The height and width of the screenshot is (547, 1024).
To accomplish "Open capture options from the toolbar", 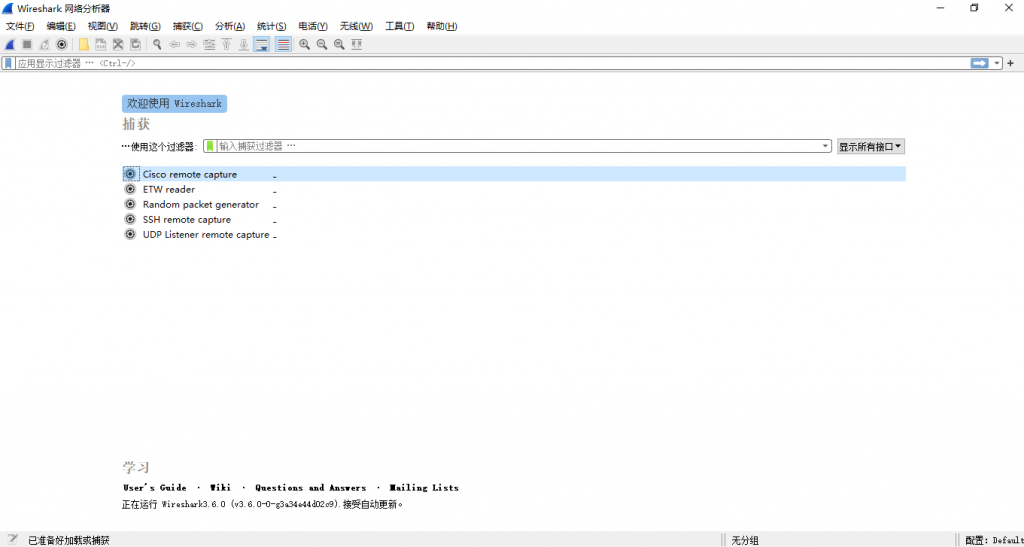I will (x=61, y=44).
